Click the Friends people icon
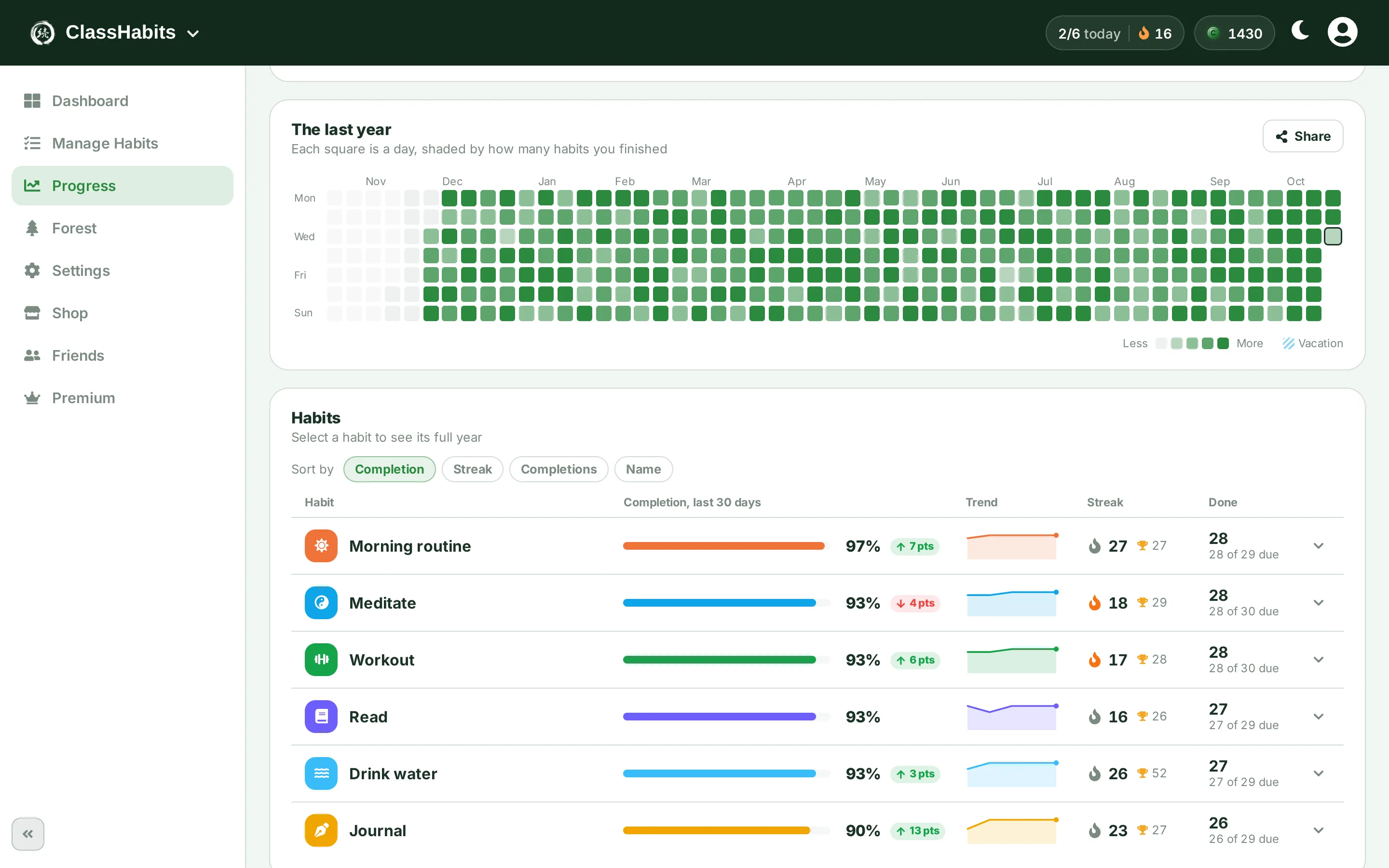This screenshot has height=868, width=1389. pos(32,355)
